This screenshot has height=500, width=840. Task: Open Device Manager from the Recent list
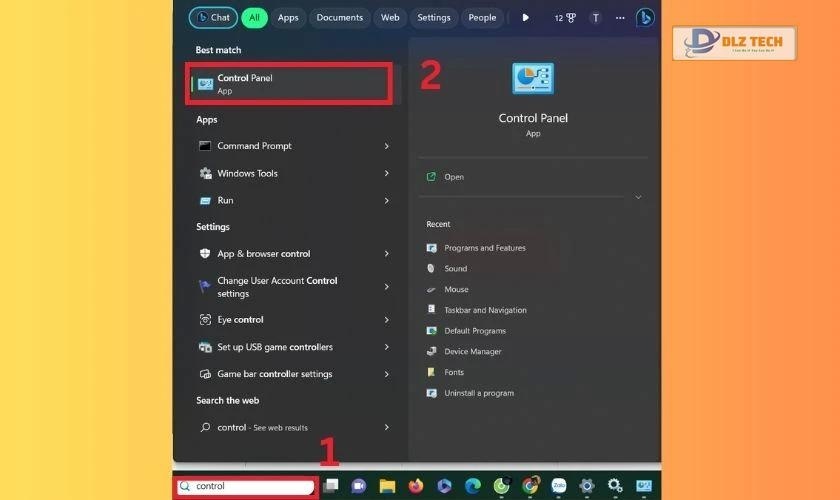(472, 352)
